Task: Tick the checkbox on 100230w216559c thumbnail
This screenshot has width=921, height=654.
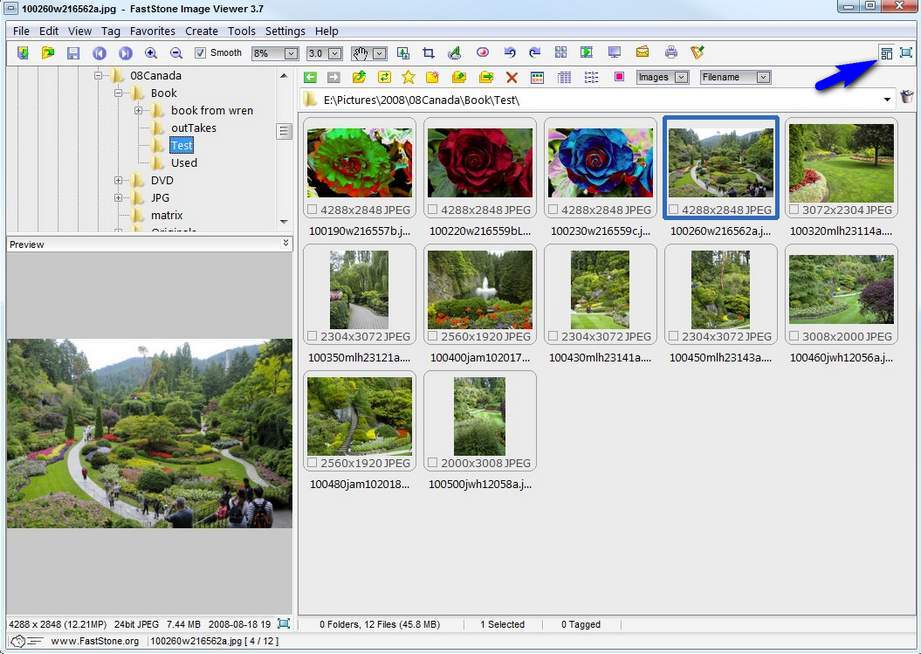Action: point(553,209)
